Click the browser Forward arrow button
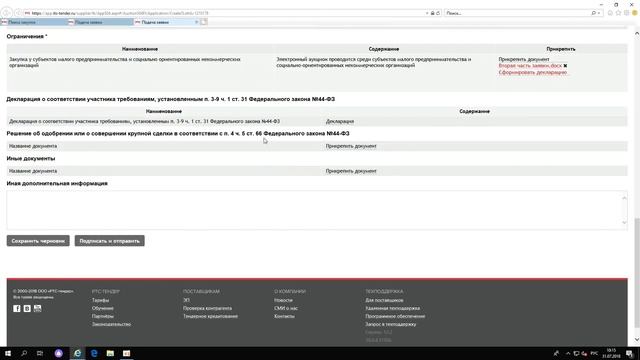Screen dimensions: 640x360 click(x=18, y=13)
